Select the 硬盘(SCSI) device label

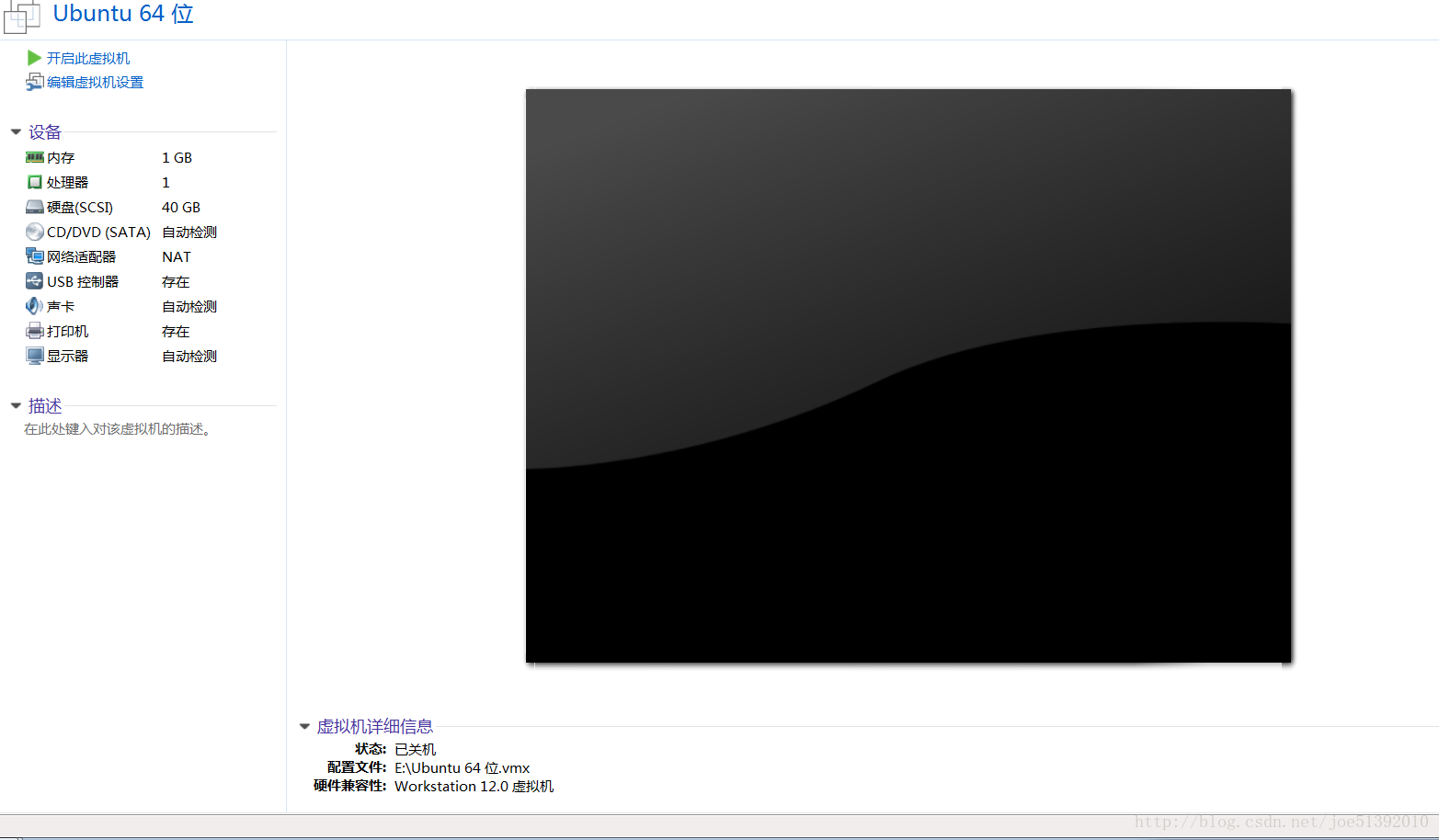click(x=80, y=208)
